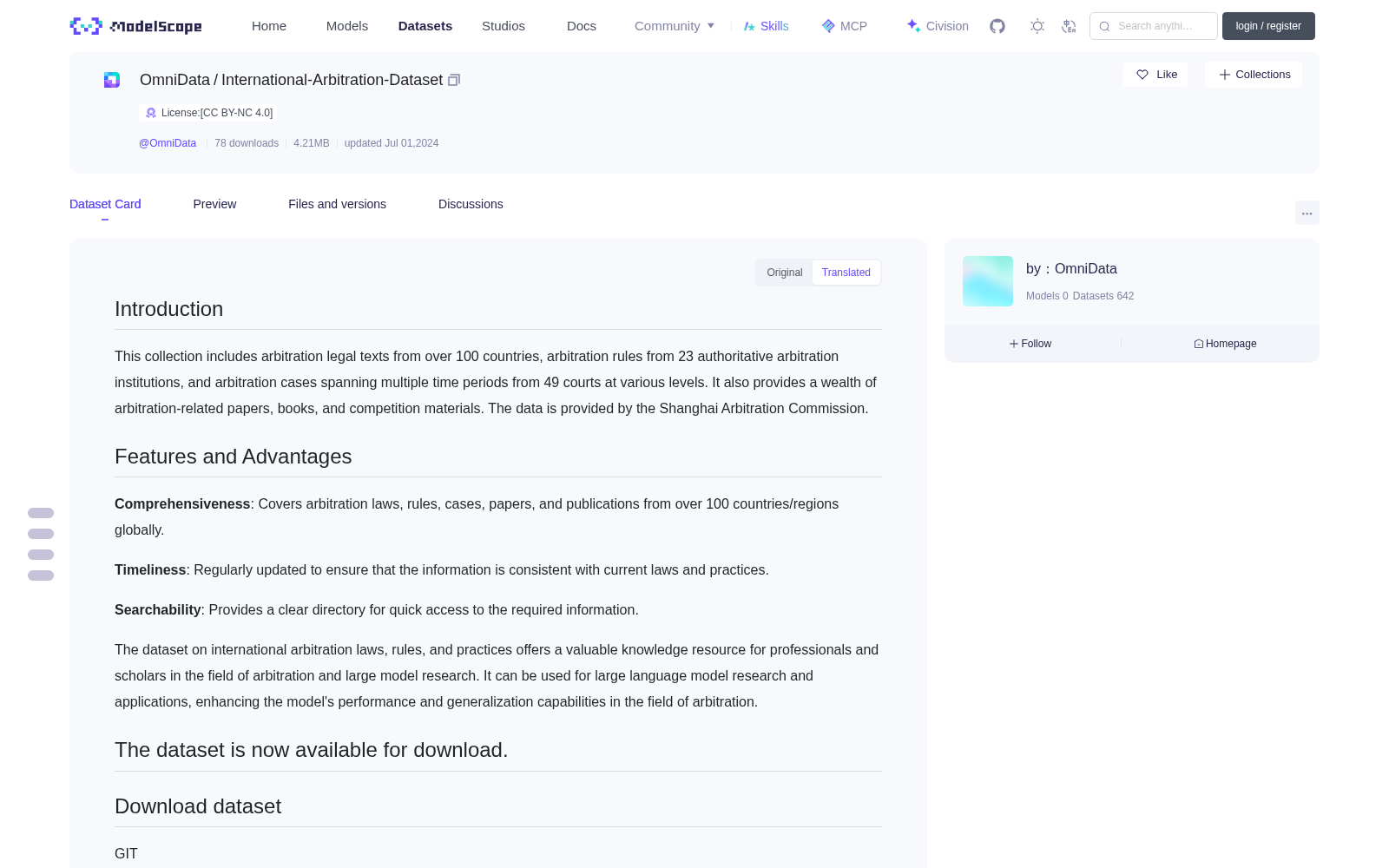Follow the OmniData author
The height and width of the screenshot is (868, 1389).
tap(1030, 344)
